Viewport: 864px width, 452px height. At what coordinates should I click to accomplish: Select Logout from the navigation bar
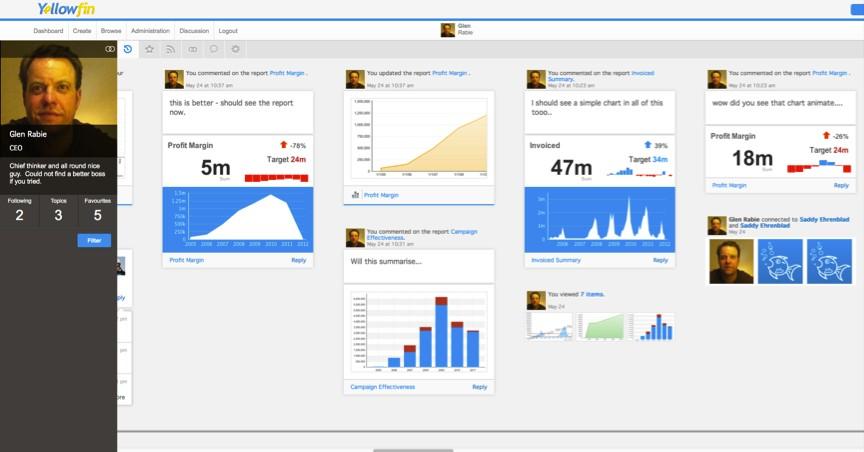pyautogui.click(x=228, y=31)
